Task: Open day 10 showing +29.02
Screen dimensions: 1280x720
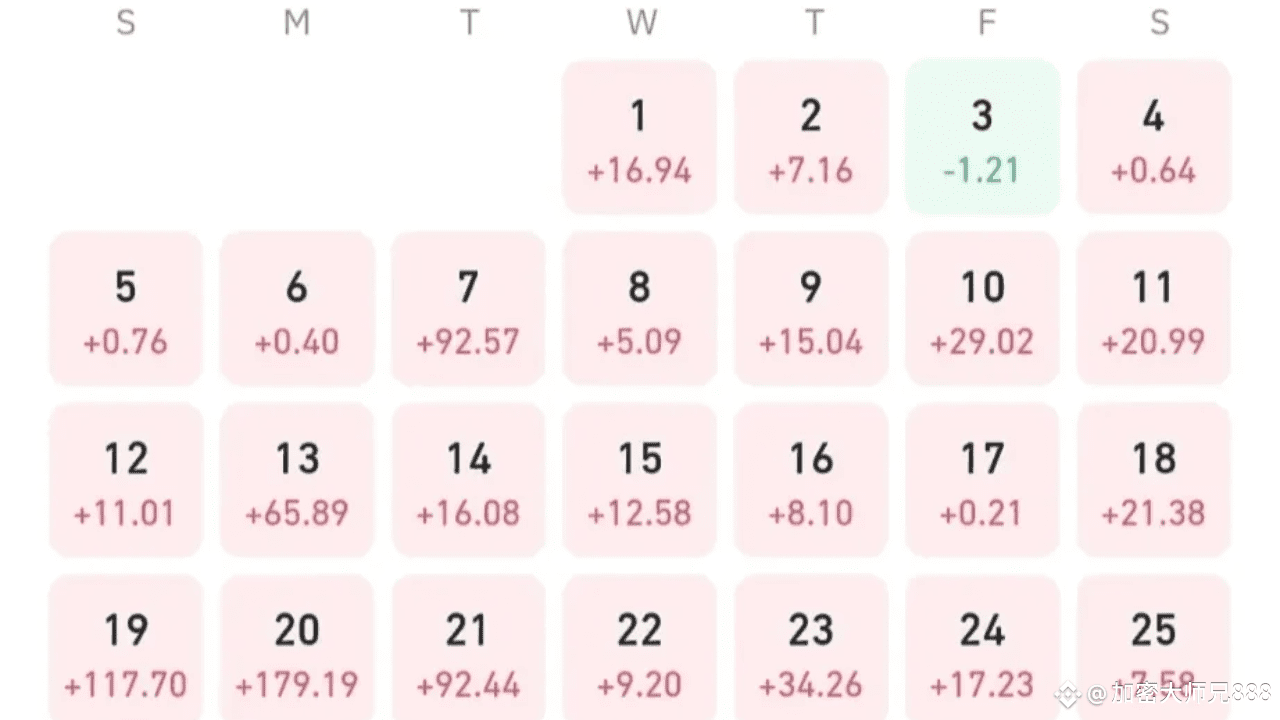Action: pyautogui.click(x=982, y=309)
